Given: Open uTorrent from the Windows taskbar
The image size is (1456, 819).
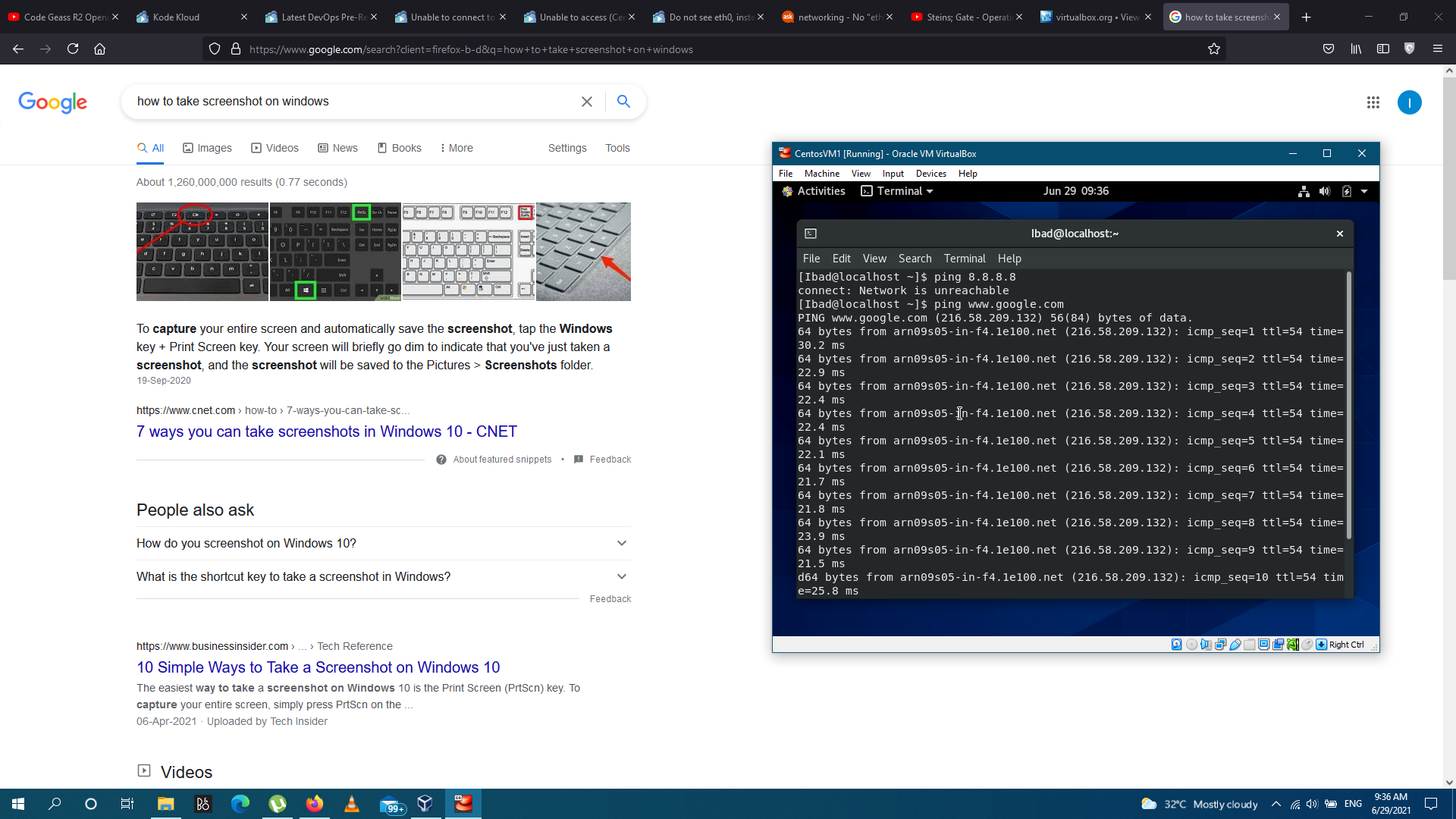Looking at the screenshot, I should click(277, 804).
